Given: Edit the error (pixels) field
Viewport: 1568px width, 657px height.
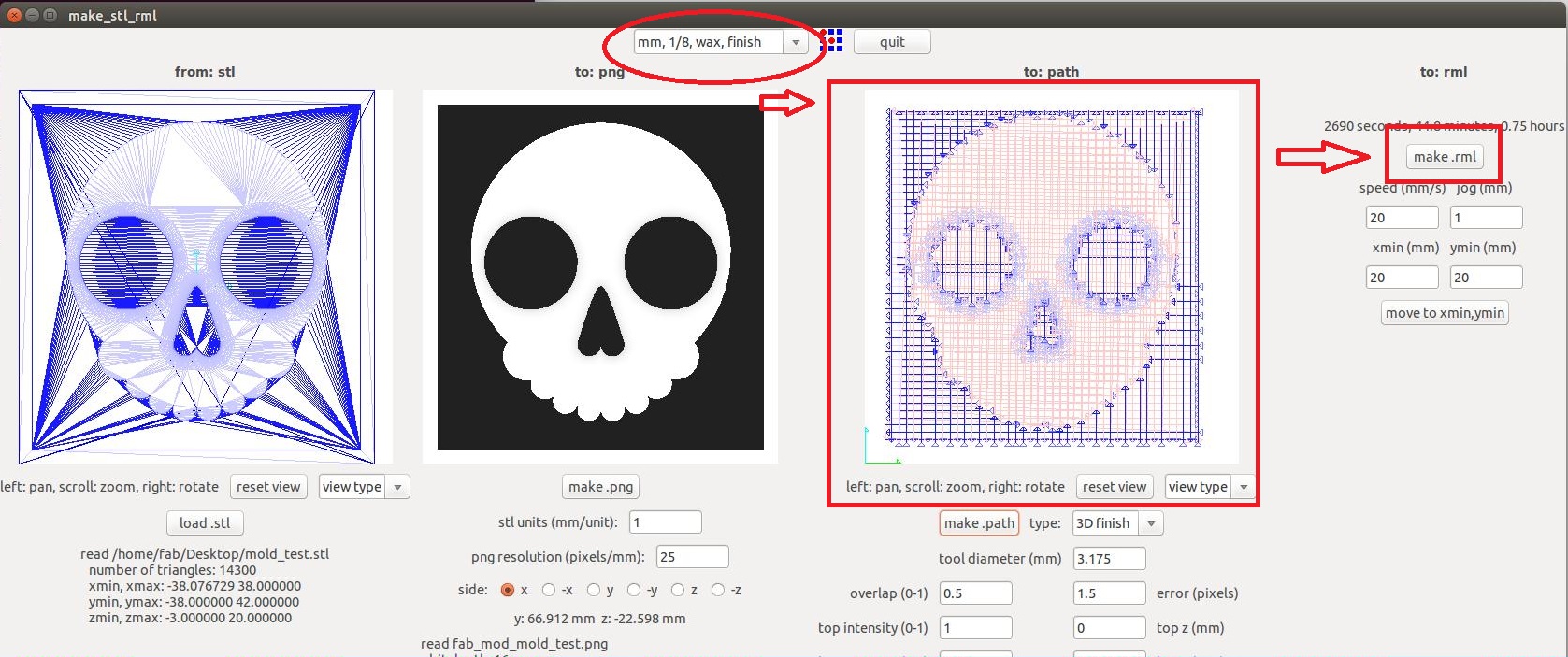Looking at the screenshot, I should click(x=1109, y=593).
